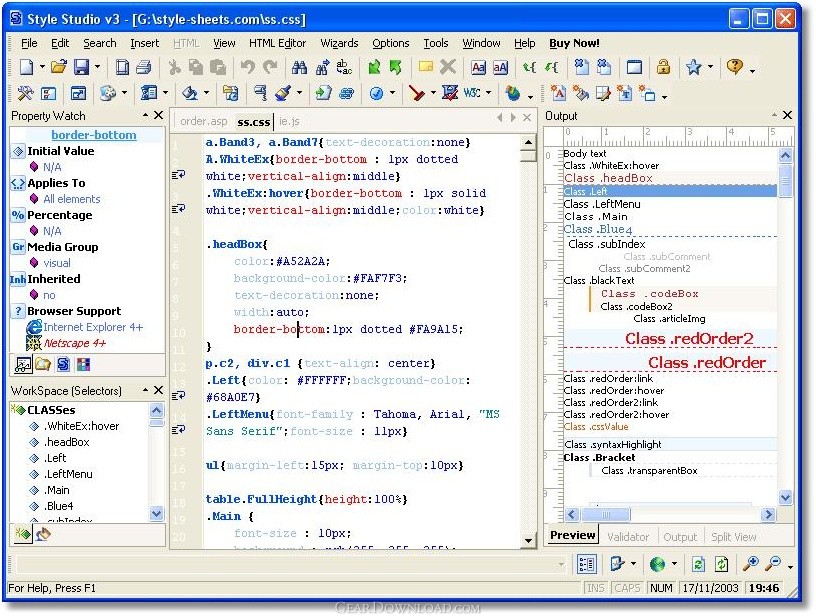This screenshot has width=816, height=616.
Task: Open the dropdown beside the red brush icon
Action: 433,94
